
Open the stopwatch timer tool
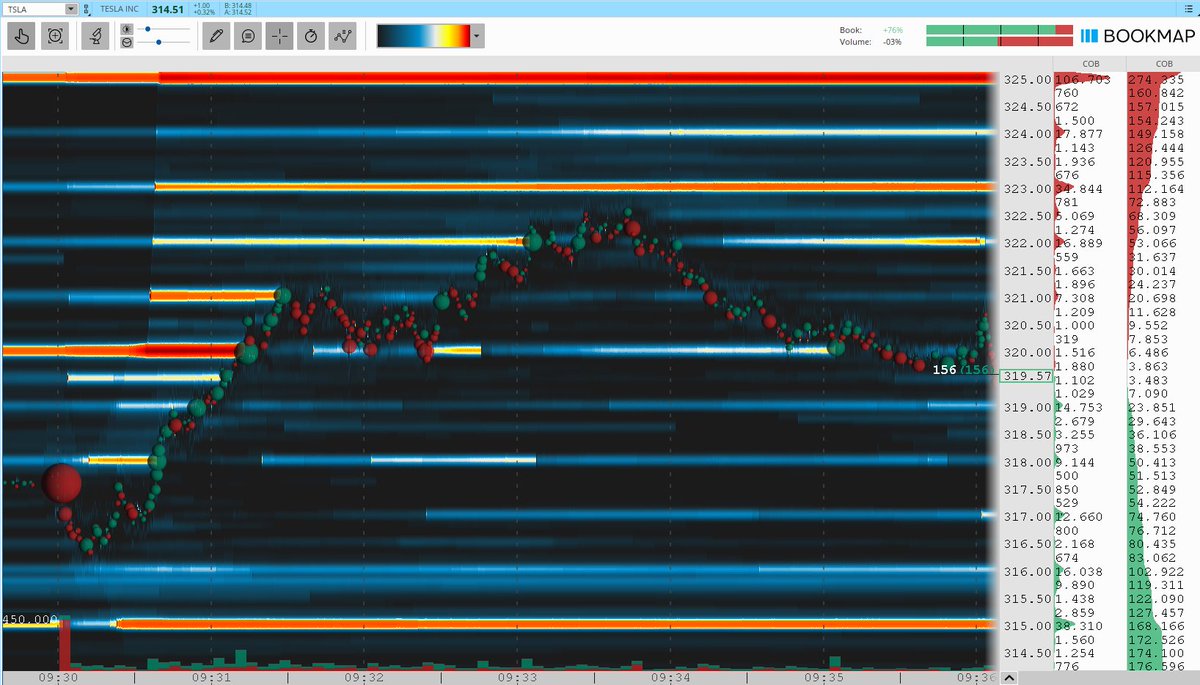pos(311,37)
